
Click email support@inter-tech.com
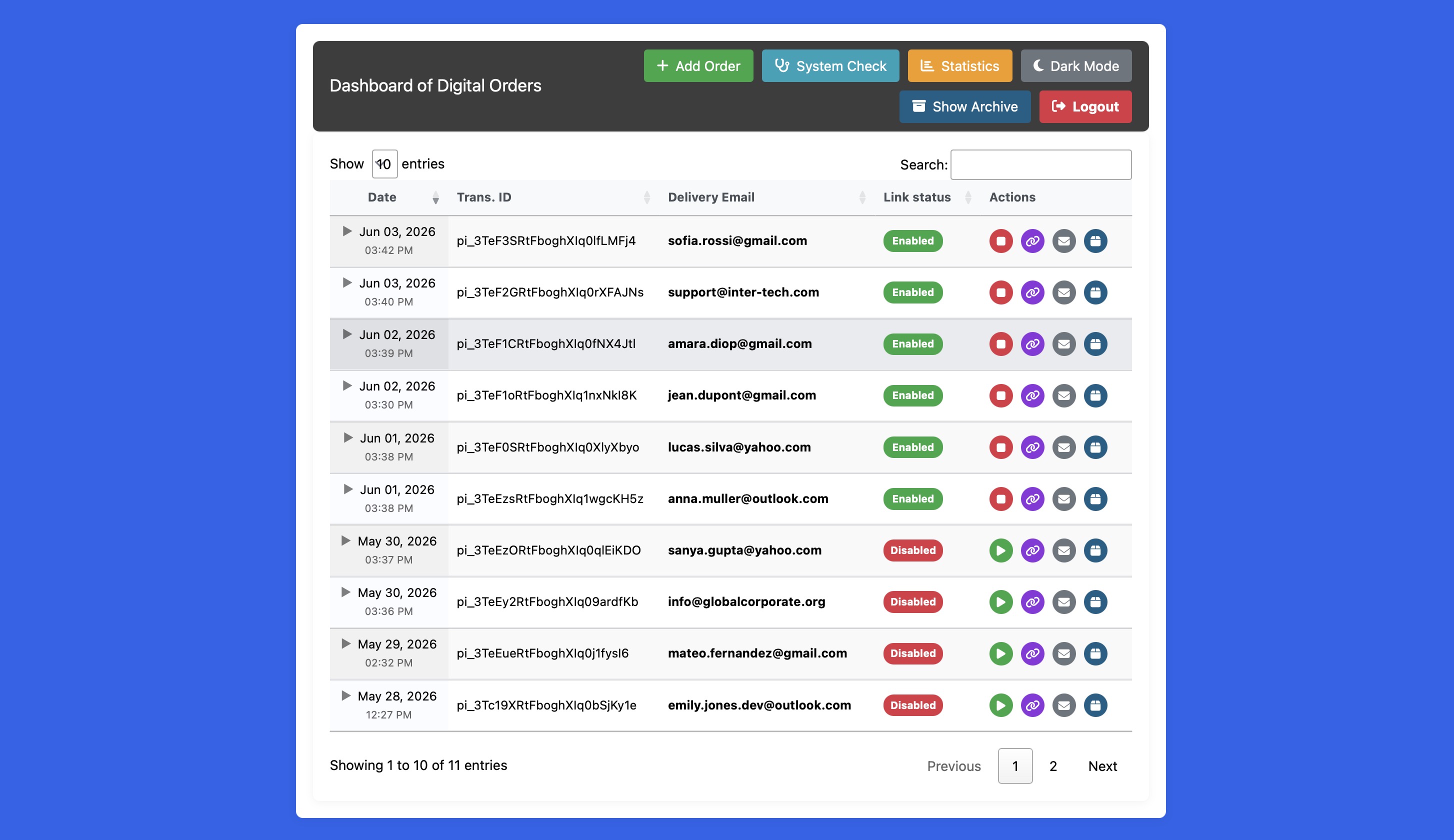pos(743,292)
